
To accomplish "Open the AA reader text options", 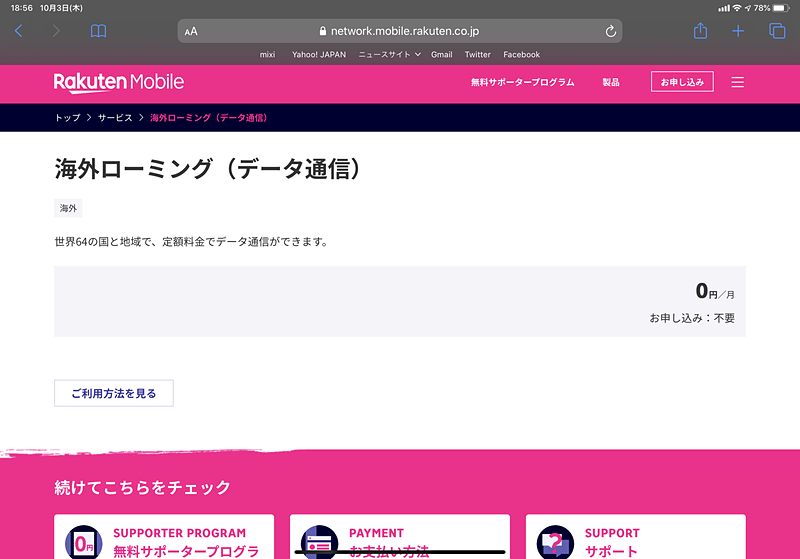I will 191,32.
